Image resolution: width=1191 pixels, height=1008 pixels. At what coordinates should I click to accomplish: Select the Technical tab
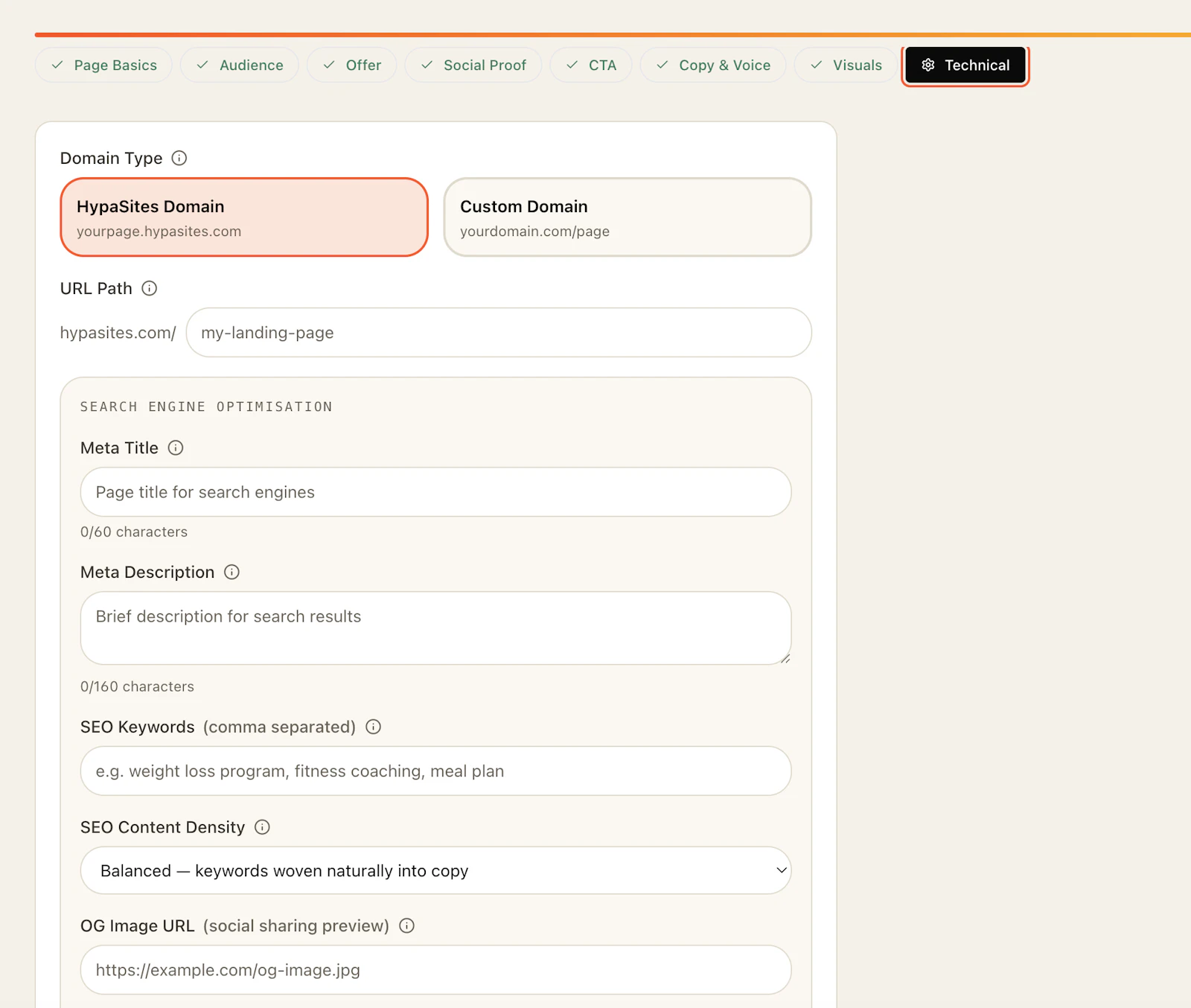pos(965,66)
